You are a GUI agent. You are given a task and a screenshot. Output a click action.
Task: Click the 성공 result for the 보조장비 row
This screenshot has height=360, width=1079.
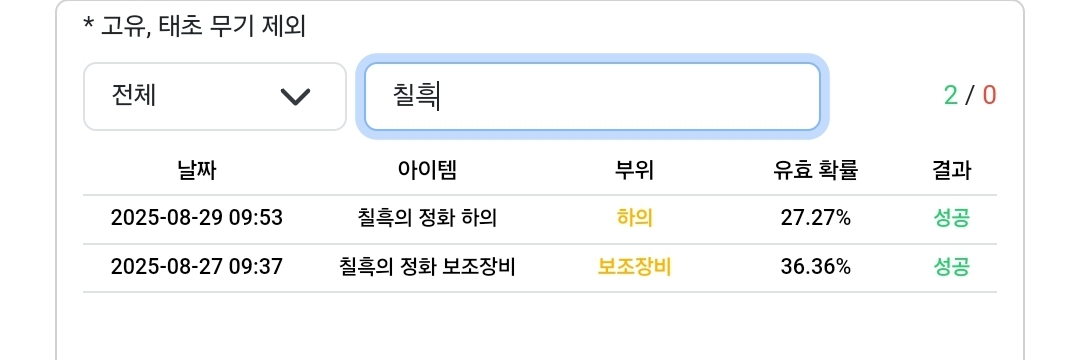(x=952, y=267)
